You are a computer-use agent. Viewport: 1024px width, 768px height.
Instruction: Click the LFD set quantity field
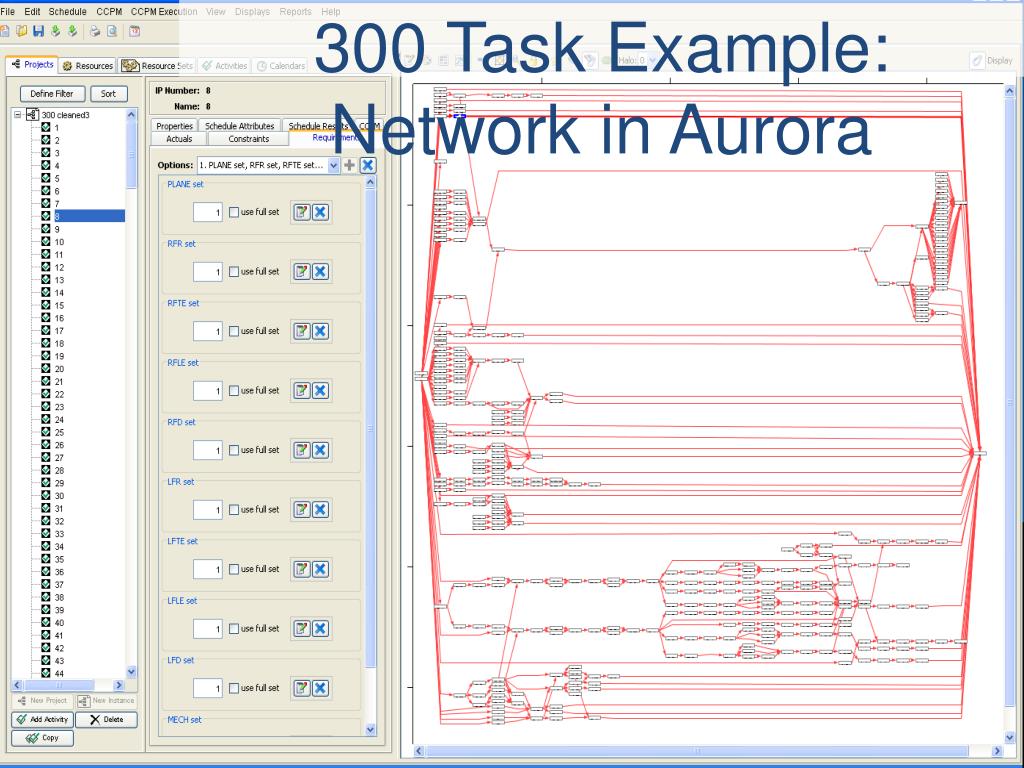pos(208,688)
